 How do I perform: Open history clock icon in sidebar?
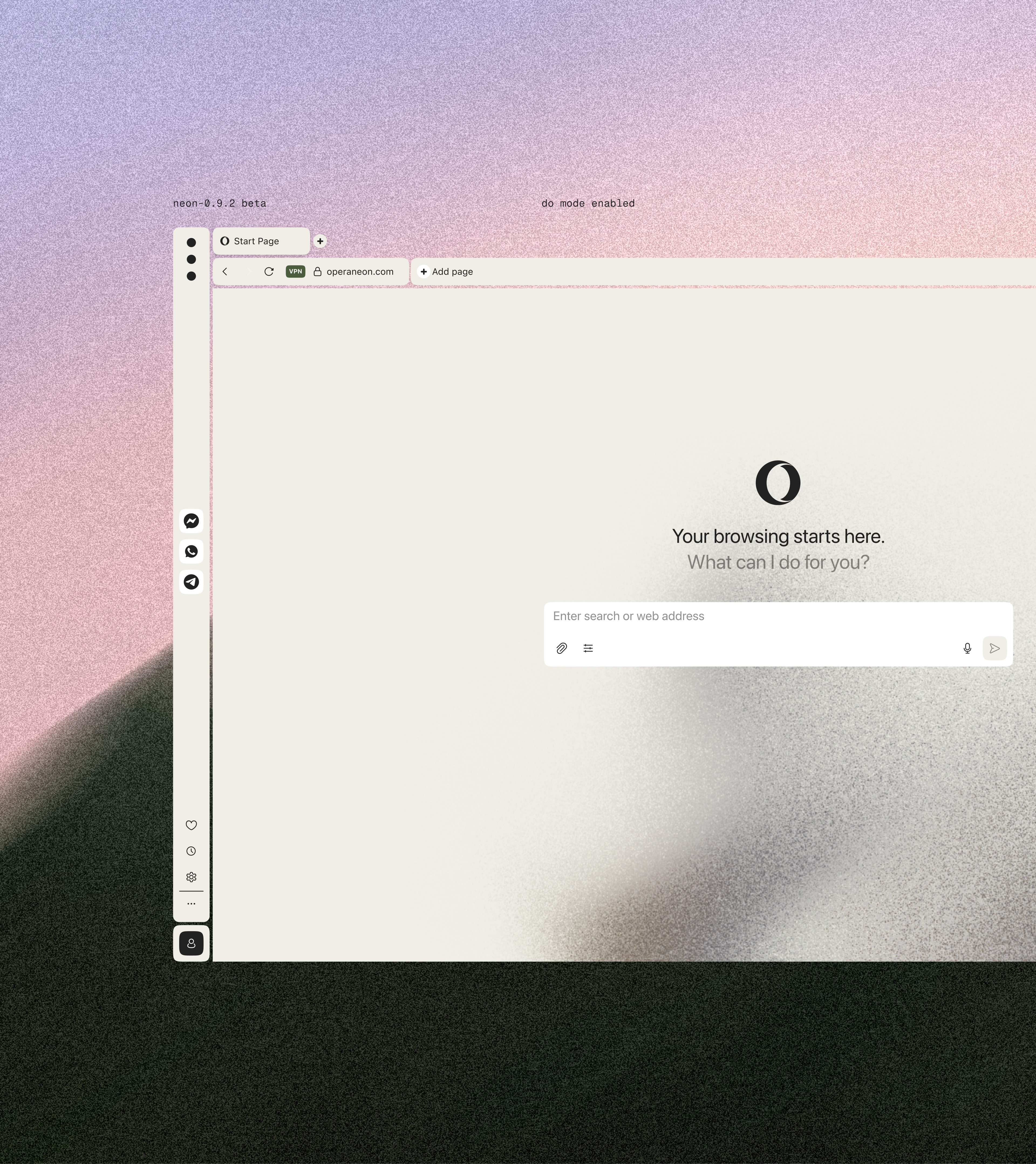coord(191,851)
